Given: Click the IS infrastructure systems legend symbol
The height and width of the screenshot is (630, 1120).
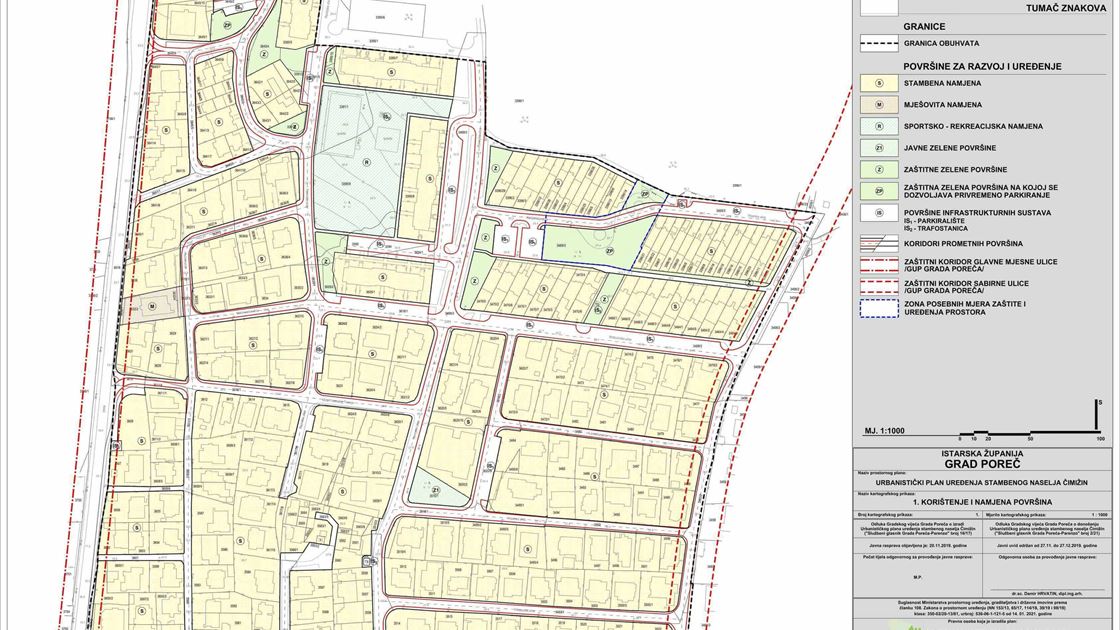Looking at the screenshot, I should coord(879,213).
